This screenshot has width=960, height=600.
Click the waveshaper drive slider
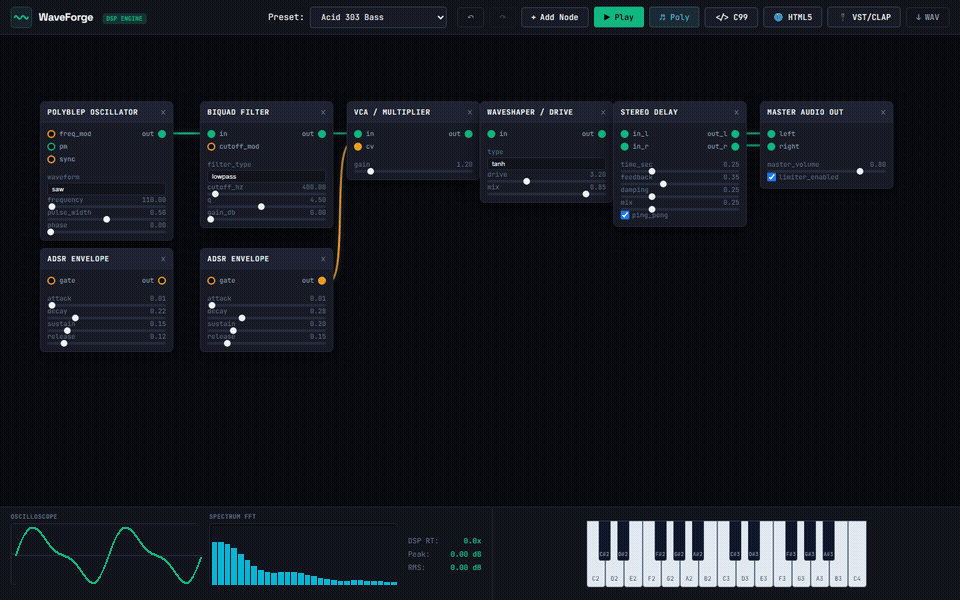(547, 182)
